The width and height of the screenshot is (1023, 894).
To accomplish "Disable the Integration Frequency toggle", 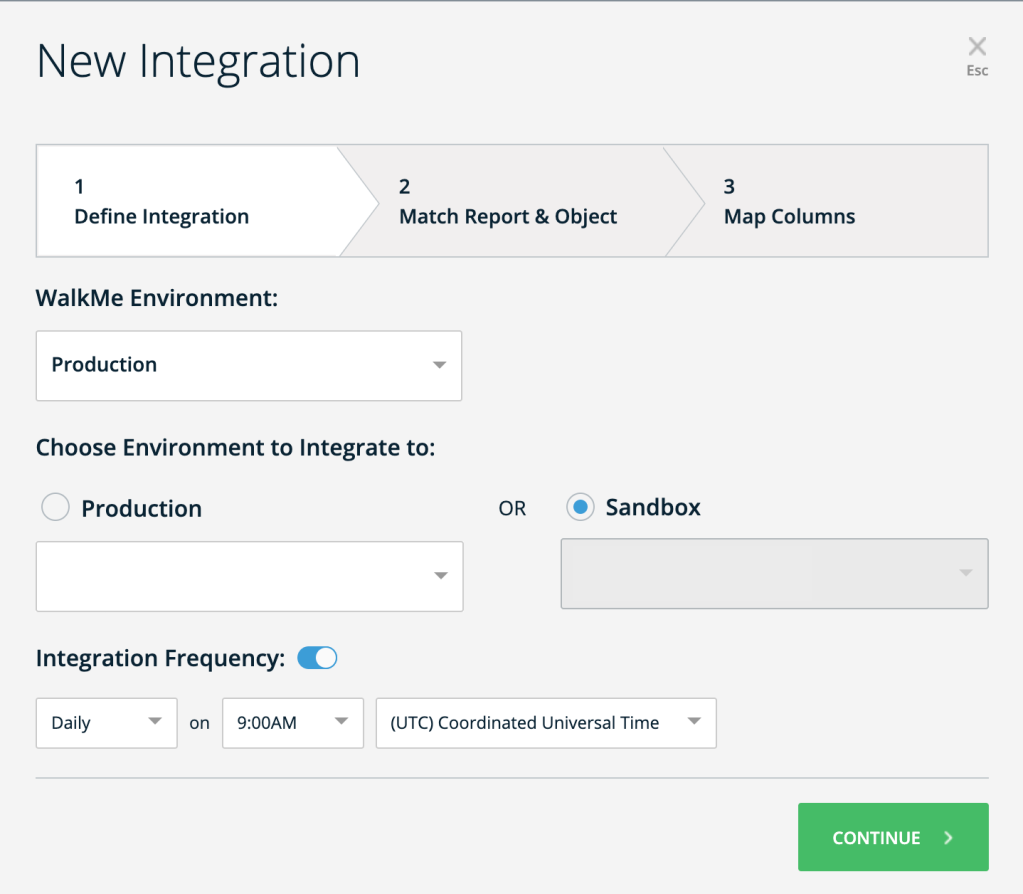I will [317, 658].
